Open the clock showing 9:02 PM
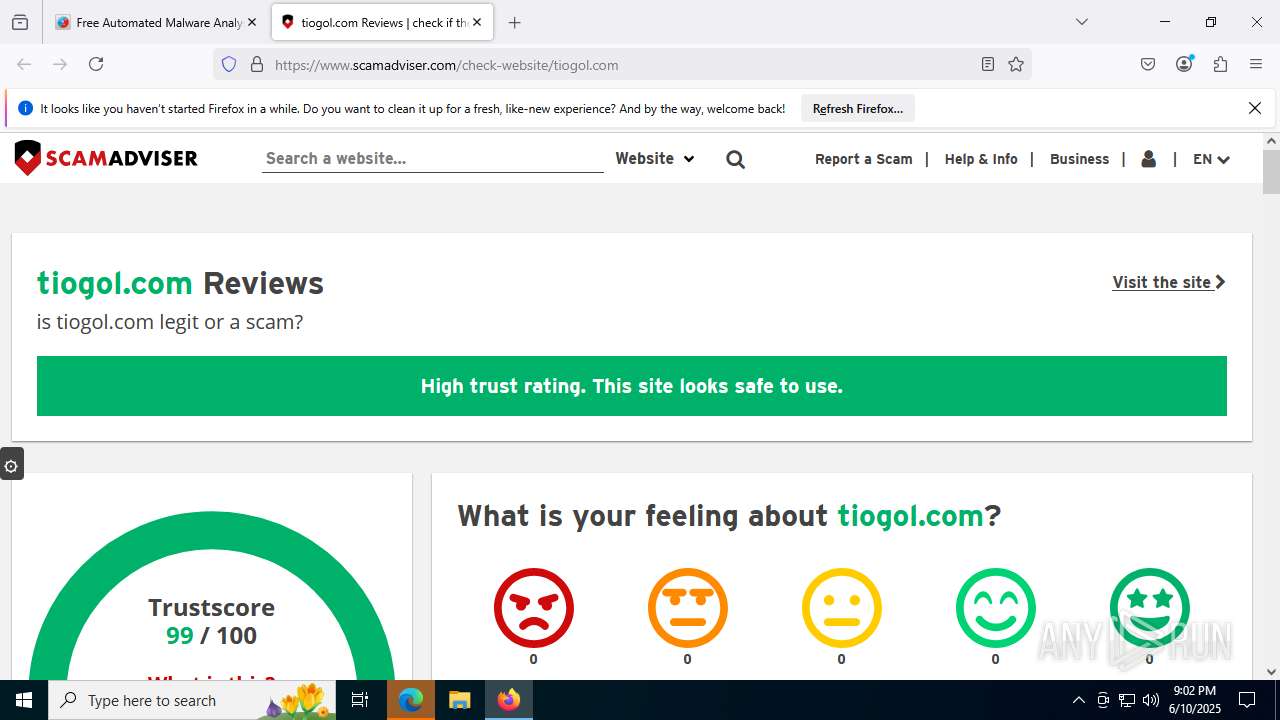 pyautogui.click(x=1196, y=700)
